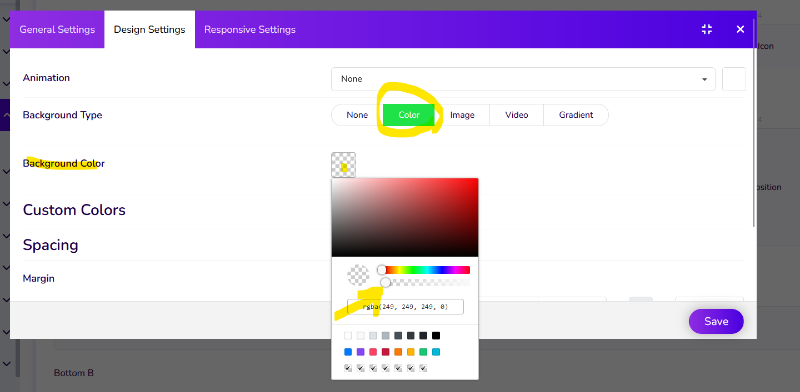Click the rgba(249, 249, 249, 0) value field

405,307
